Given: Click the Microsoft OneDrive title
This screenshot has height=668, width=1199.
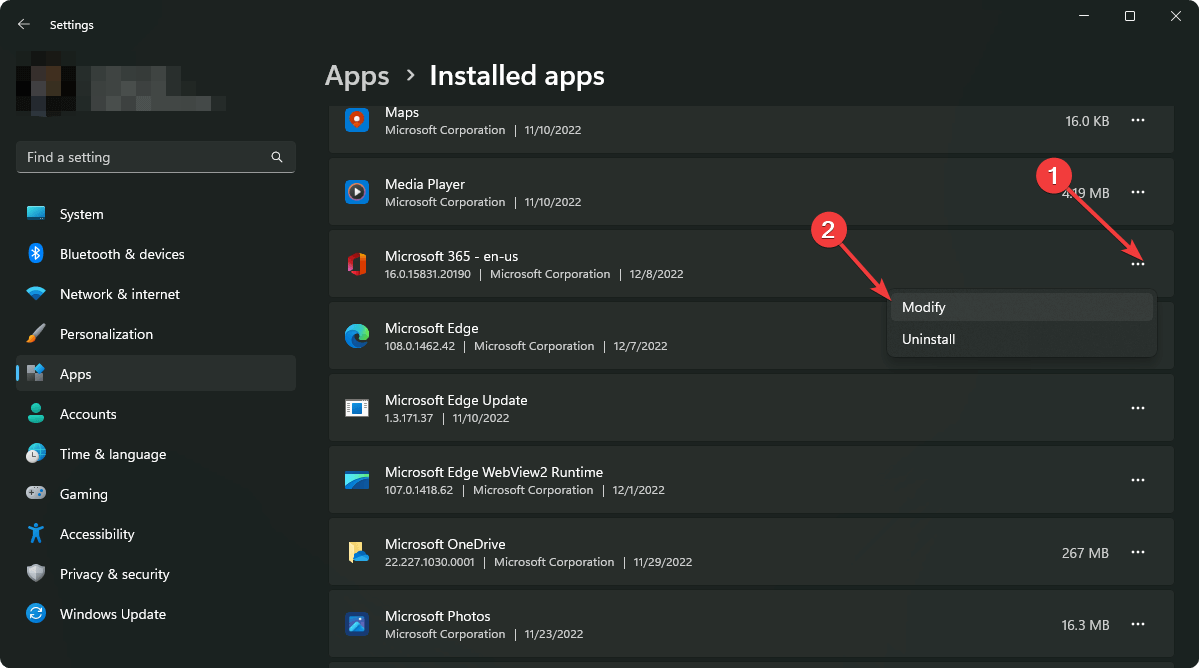Looking at the screenshot, I should tap(445, 544).
